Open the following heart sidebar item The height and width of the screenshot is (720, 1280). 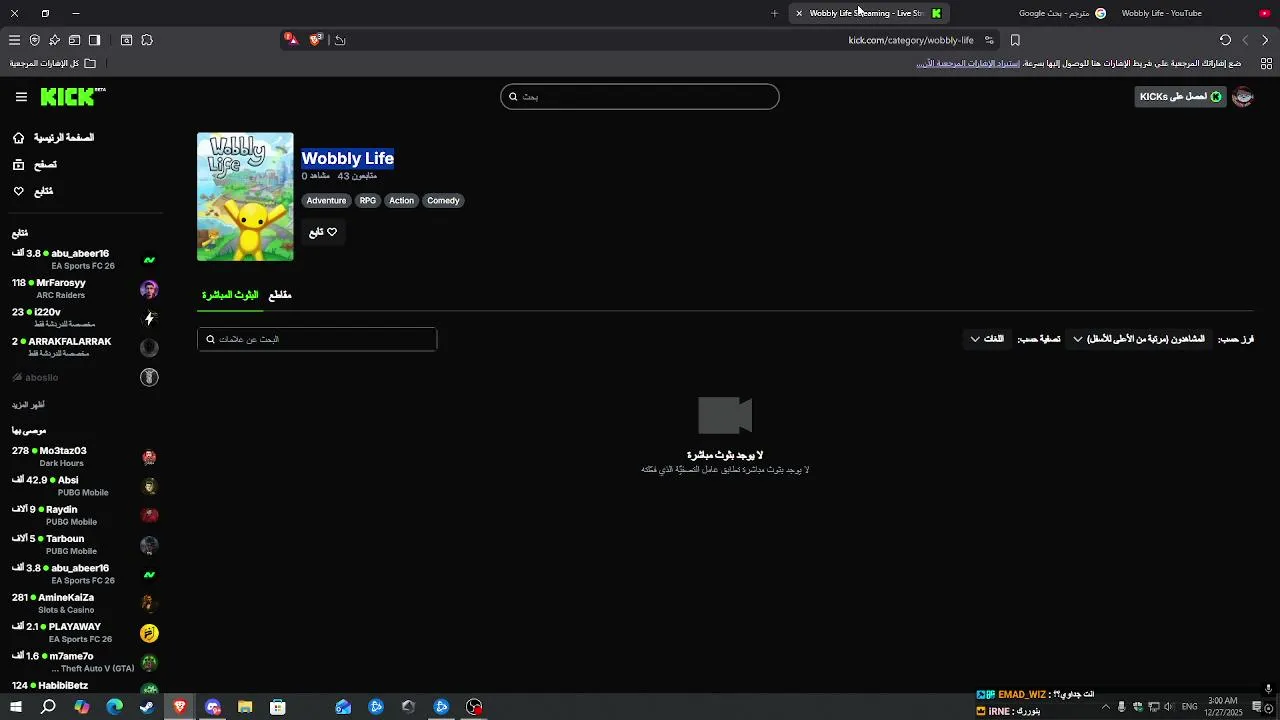pos(33,191)
